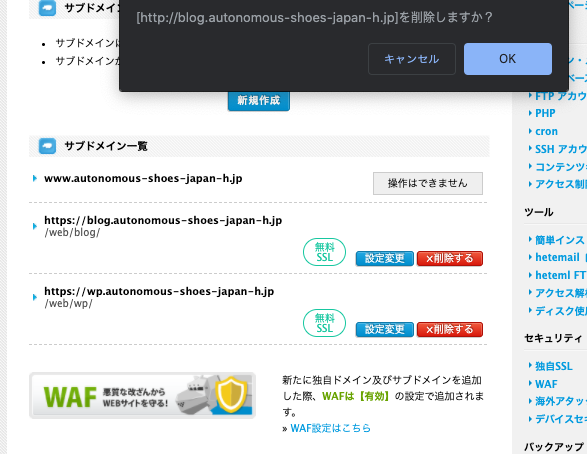Viewport: 587px width, 454px height.
Task: Open the 独自SSL sidebar link
Action: click(554, 366)
